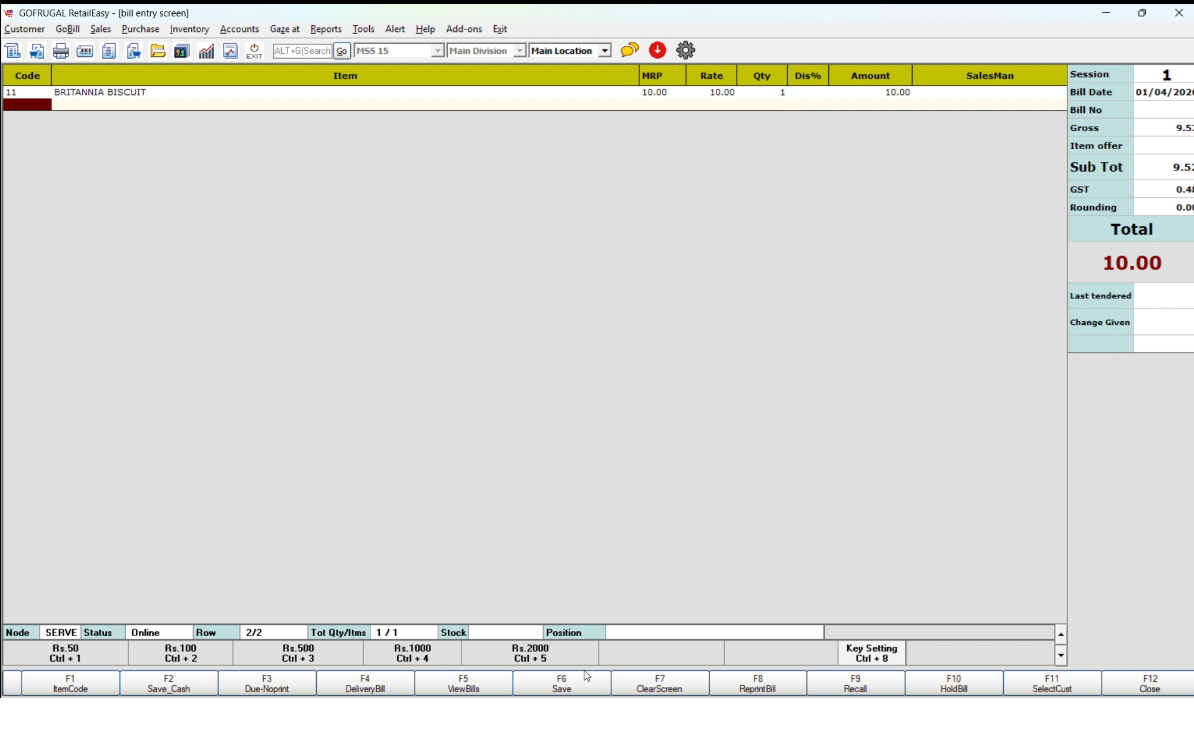Click the Exit menu item
The image size is (1194, 755).
tap(500, 29)
